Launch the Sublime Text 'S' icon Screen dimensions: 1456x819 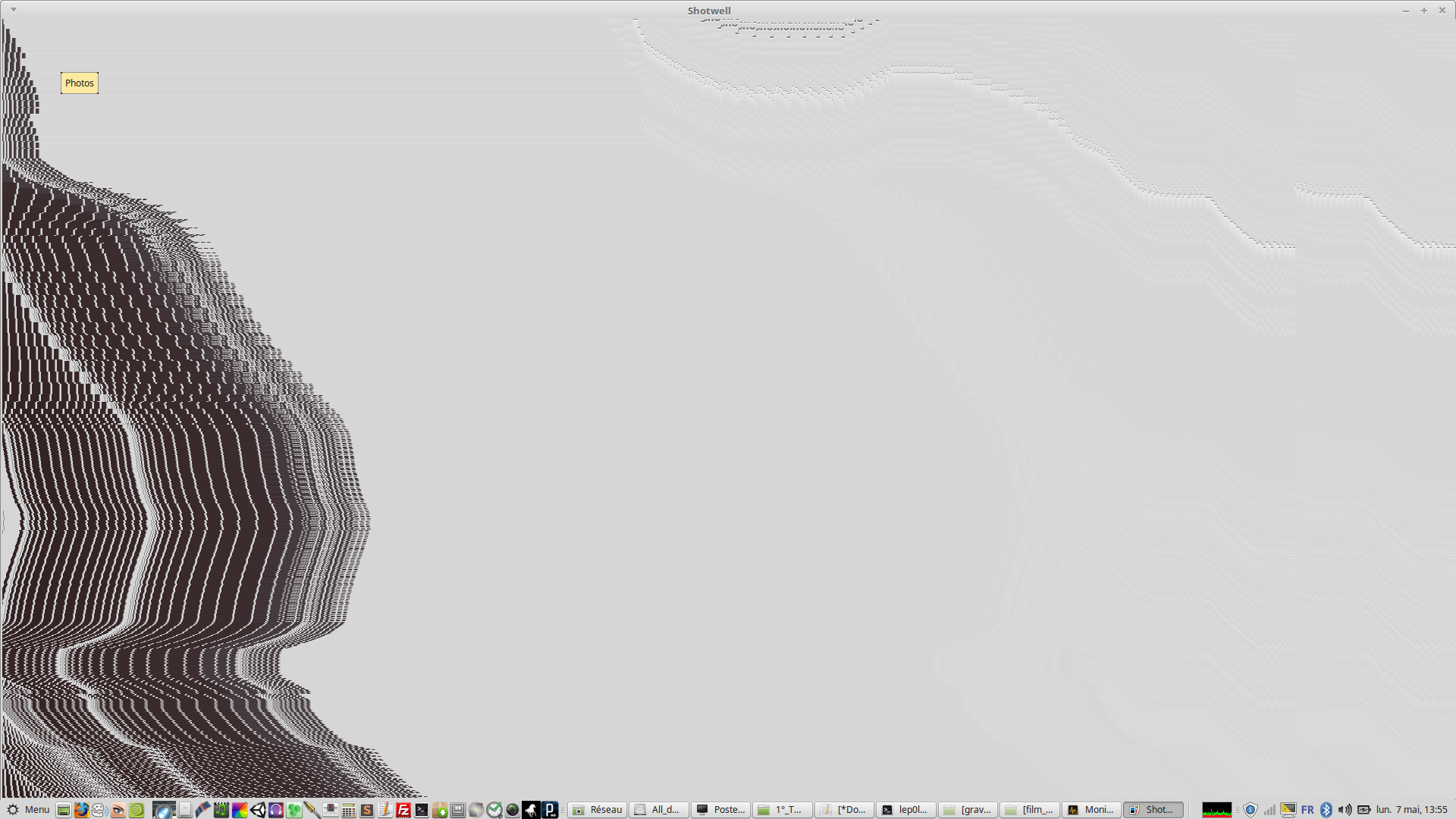(367, 810)
